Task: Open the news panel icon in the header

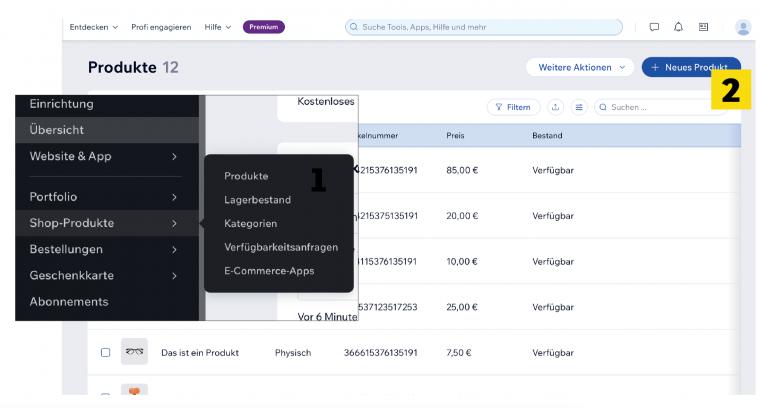Action: (x=703, y=27)
